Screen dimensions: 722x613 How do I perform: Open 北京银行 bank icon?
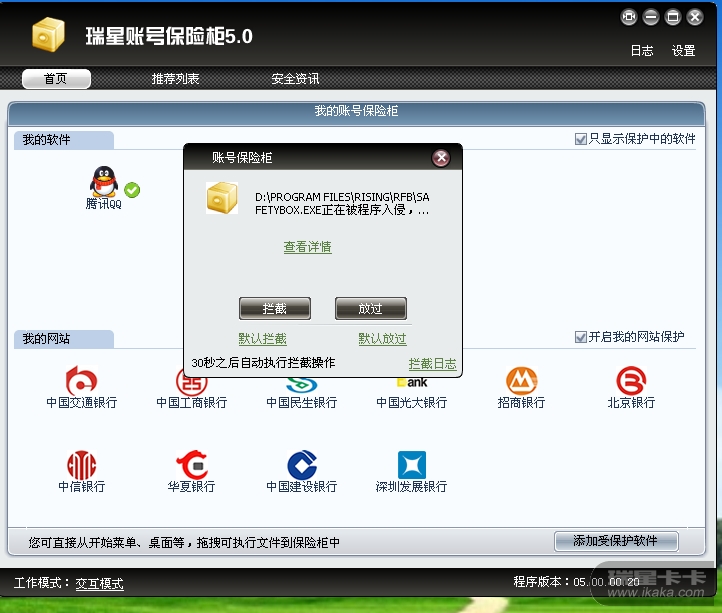631,380
